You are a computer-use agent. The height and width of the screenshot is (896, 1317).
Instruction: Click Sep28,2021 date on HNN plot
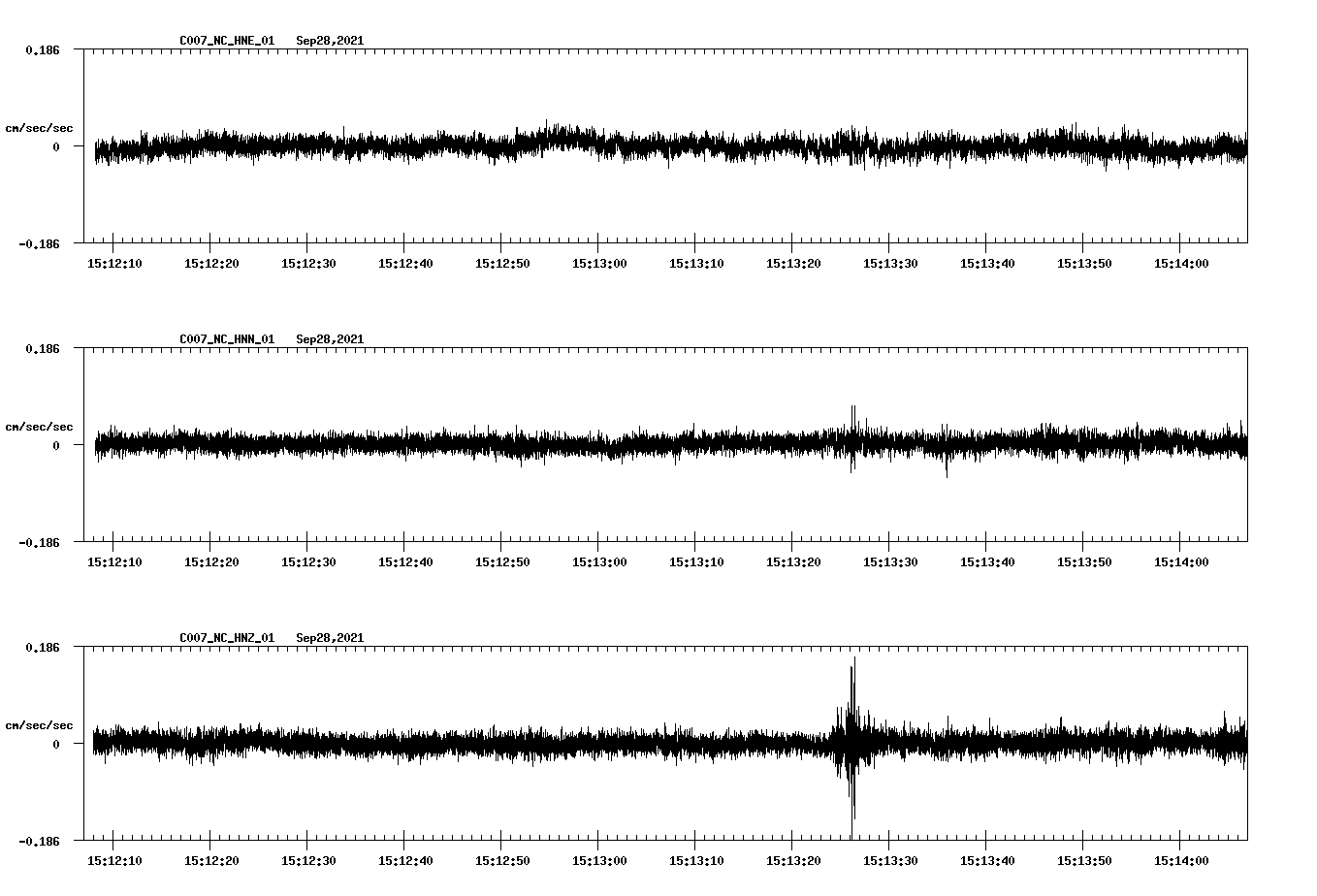(330, 339)
